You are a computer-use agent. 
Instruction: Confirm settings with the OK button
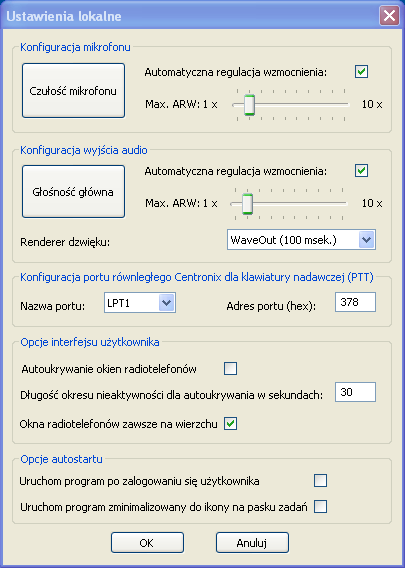tap(147, 543)
